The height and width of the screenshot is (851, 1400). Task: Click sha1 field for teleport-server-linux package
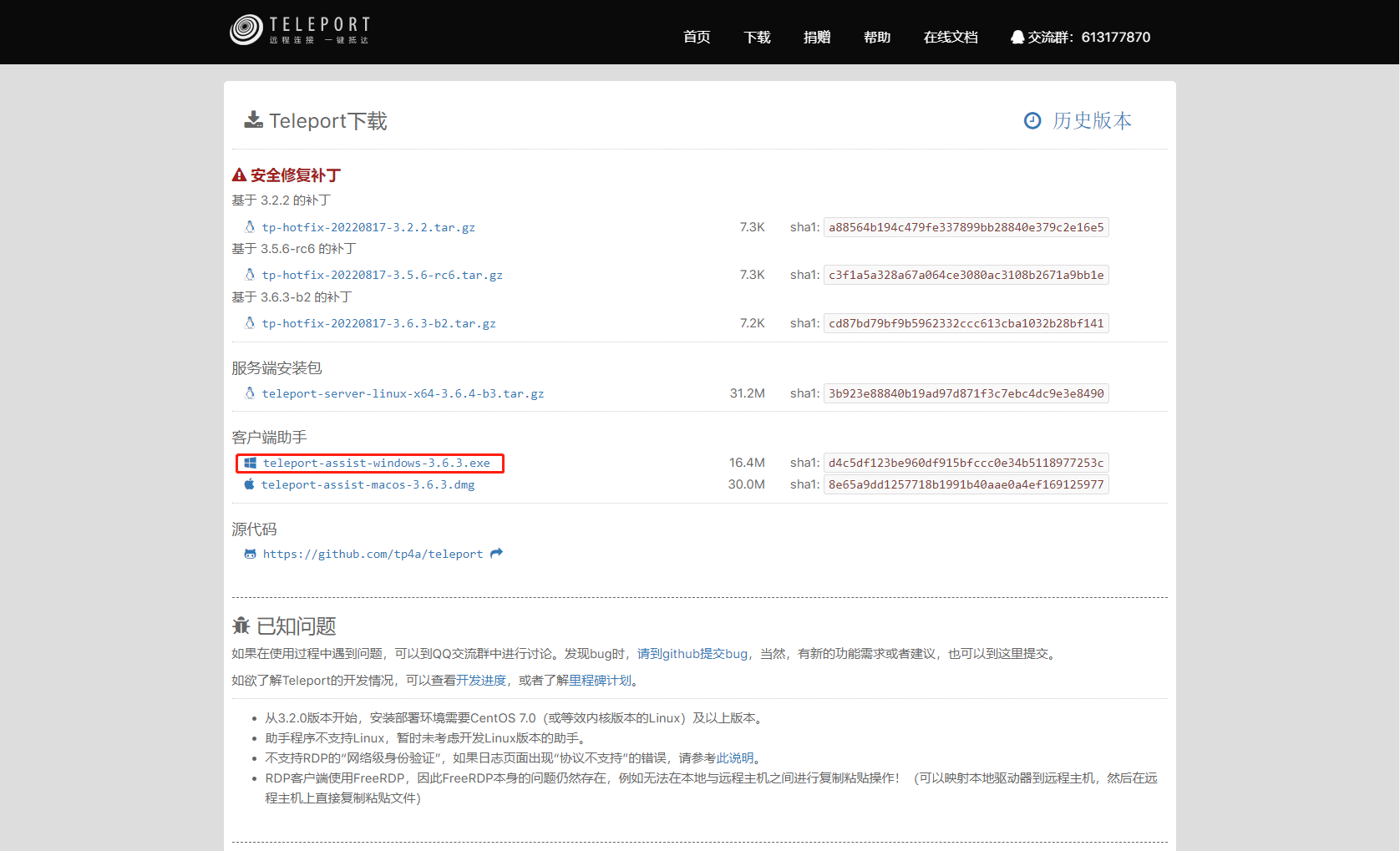(x=966, y=393)
